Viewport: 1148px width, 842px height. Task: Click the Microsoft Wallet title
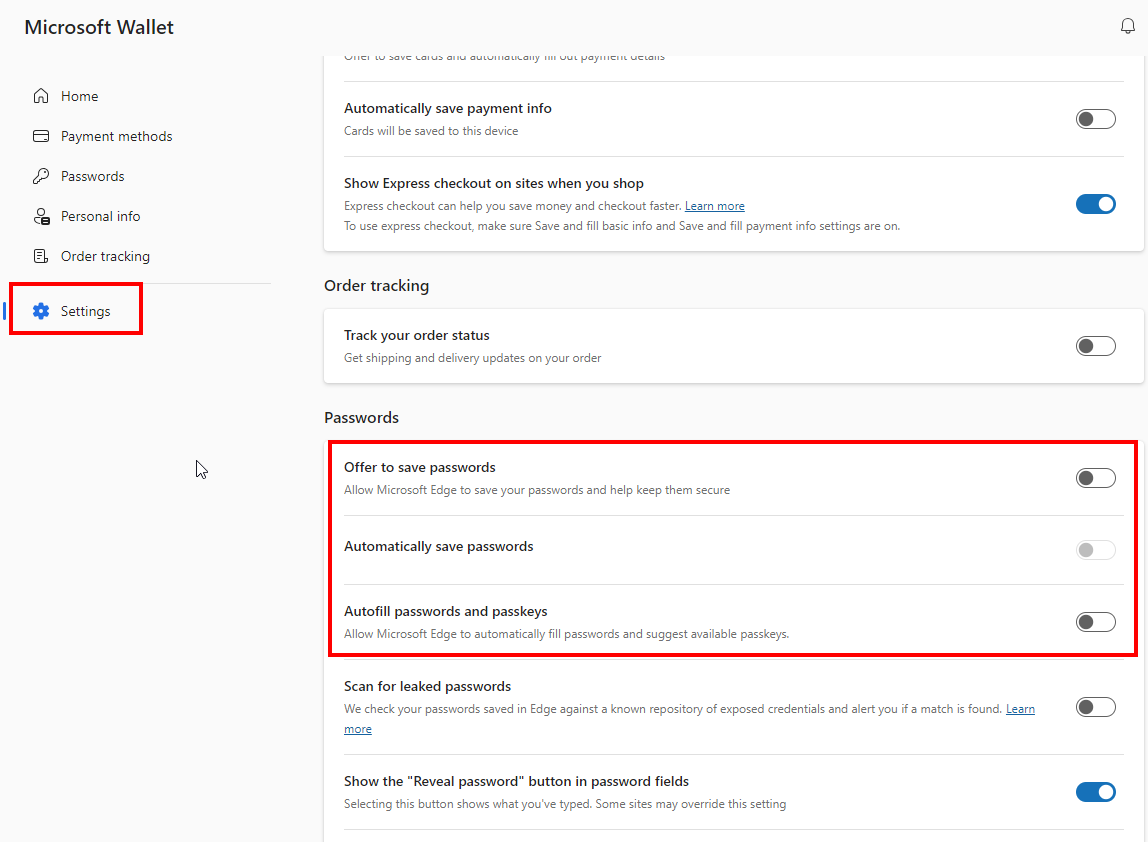99,27
